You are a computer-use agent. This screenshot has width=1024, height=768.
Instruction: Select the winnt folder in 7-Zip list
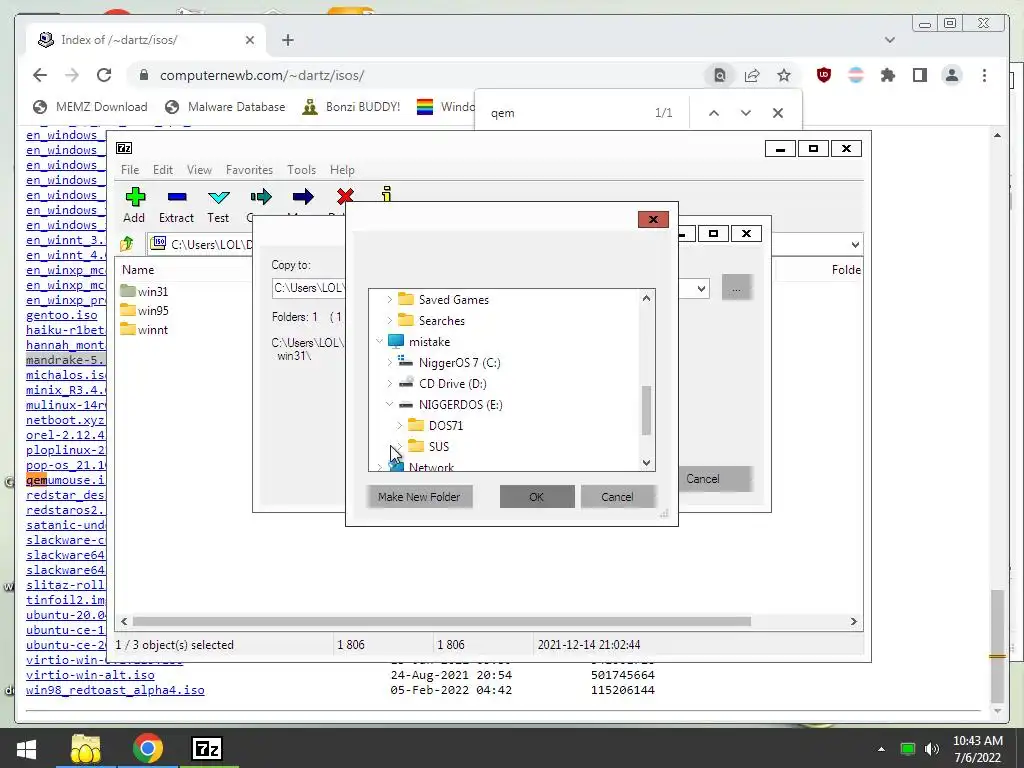pos(153,330)
